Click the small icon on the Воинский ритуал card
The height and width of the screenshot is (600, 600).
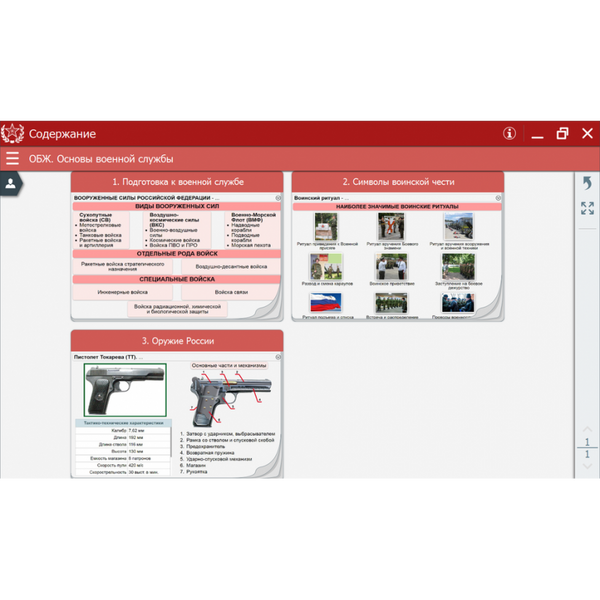(x=499, y=198)
